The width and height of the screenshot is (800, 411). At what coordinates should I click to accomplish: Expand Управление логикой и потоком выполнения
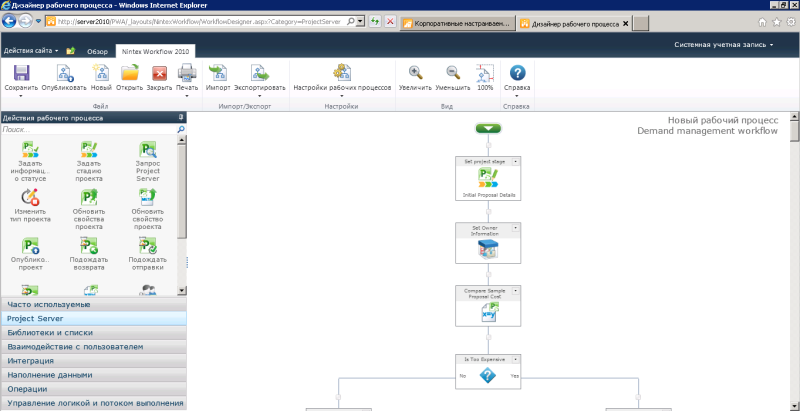click(x=93, y=403)
